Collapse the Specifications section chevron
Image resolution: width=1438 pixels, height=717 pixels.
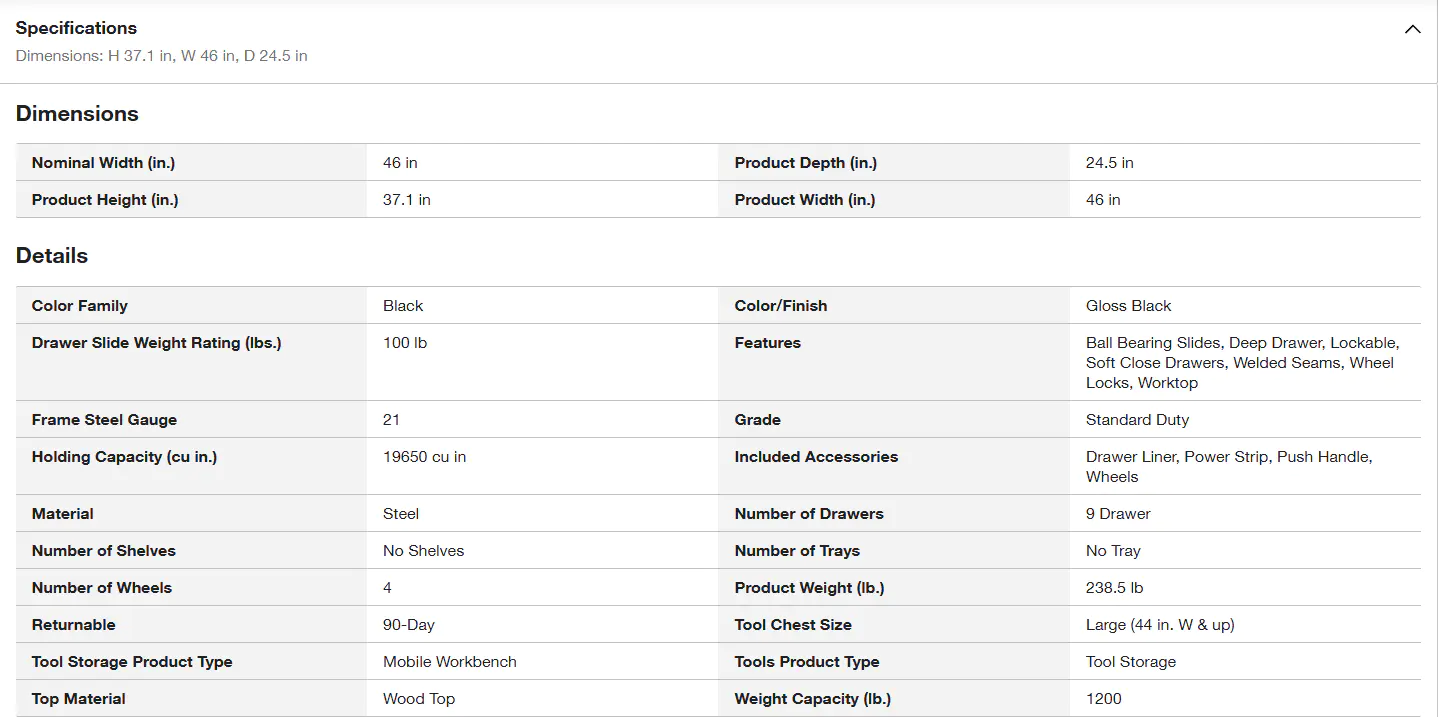[x=1412, y=29]
